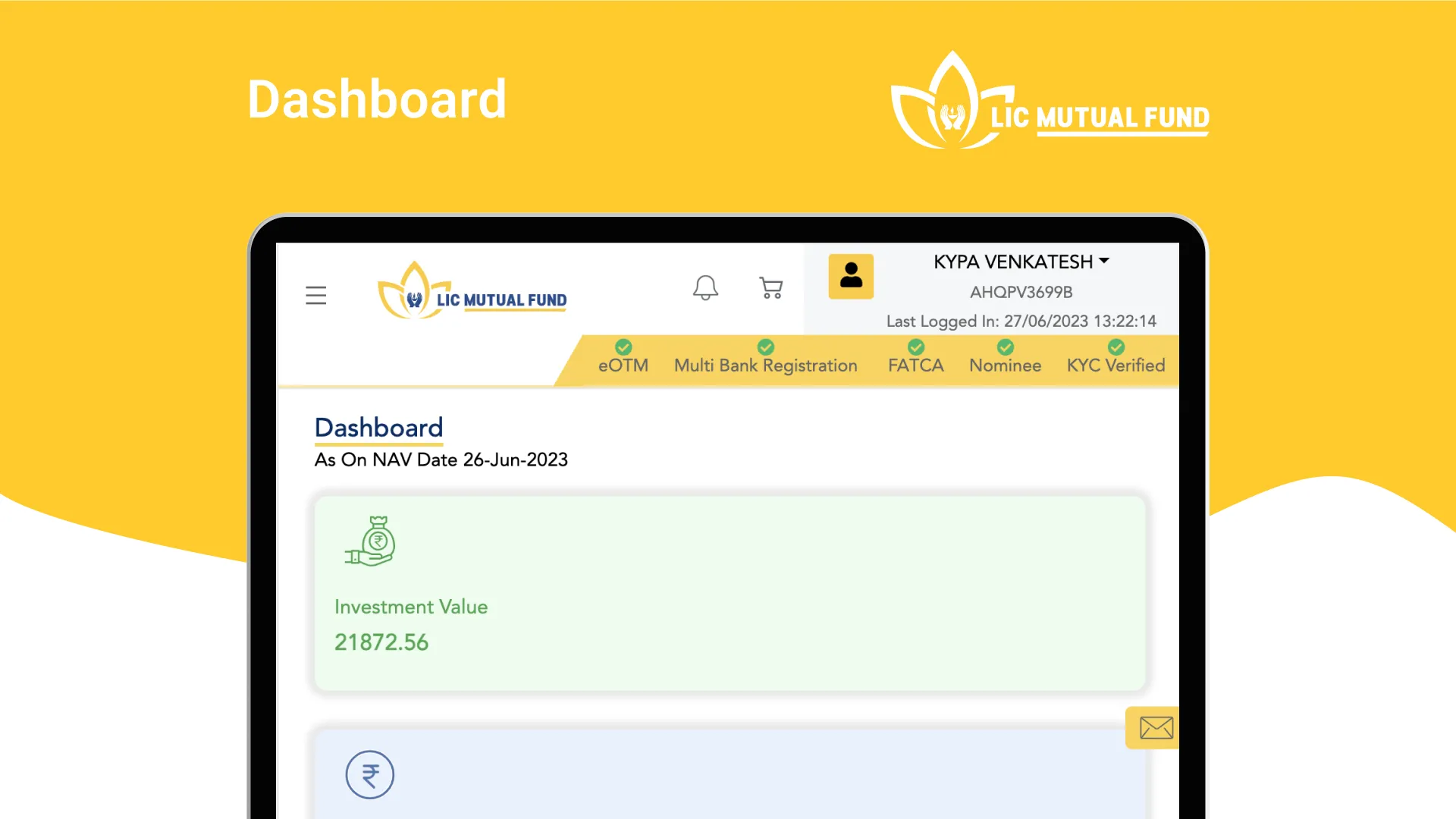Click the LIC Mutual Fund logo in app header

point(472,290)
